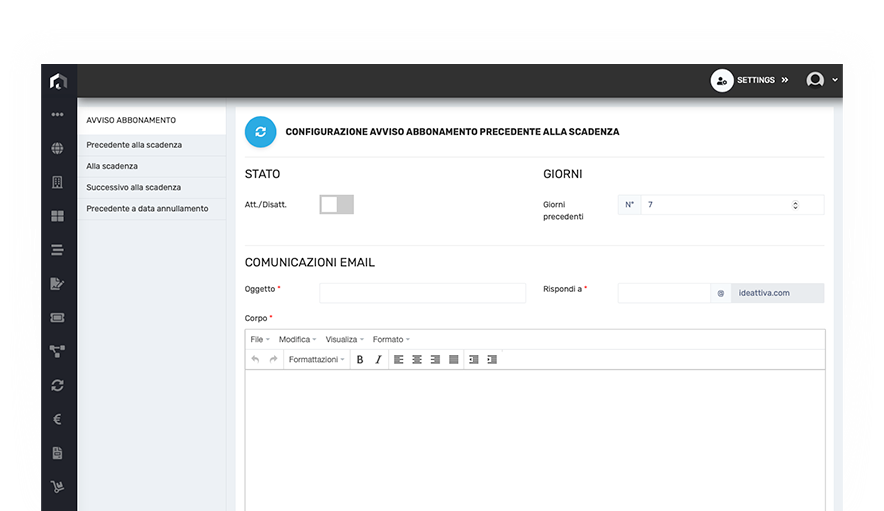This screenshot has width=884, height=511.
Task: Click the SETTINGS button in header
Action: pyautogui.click(x=751, y=80)
